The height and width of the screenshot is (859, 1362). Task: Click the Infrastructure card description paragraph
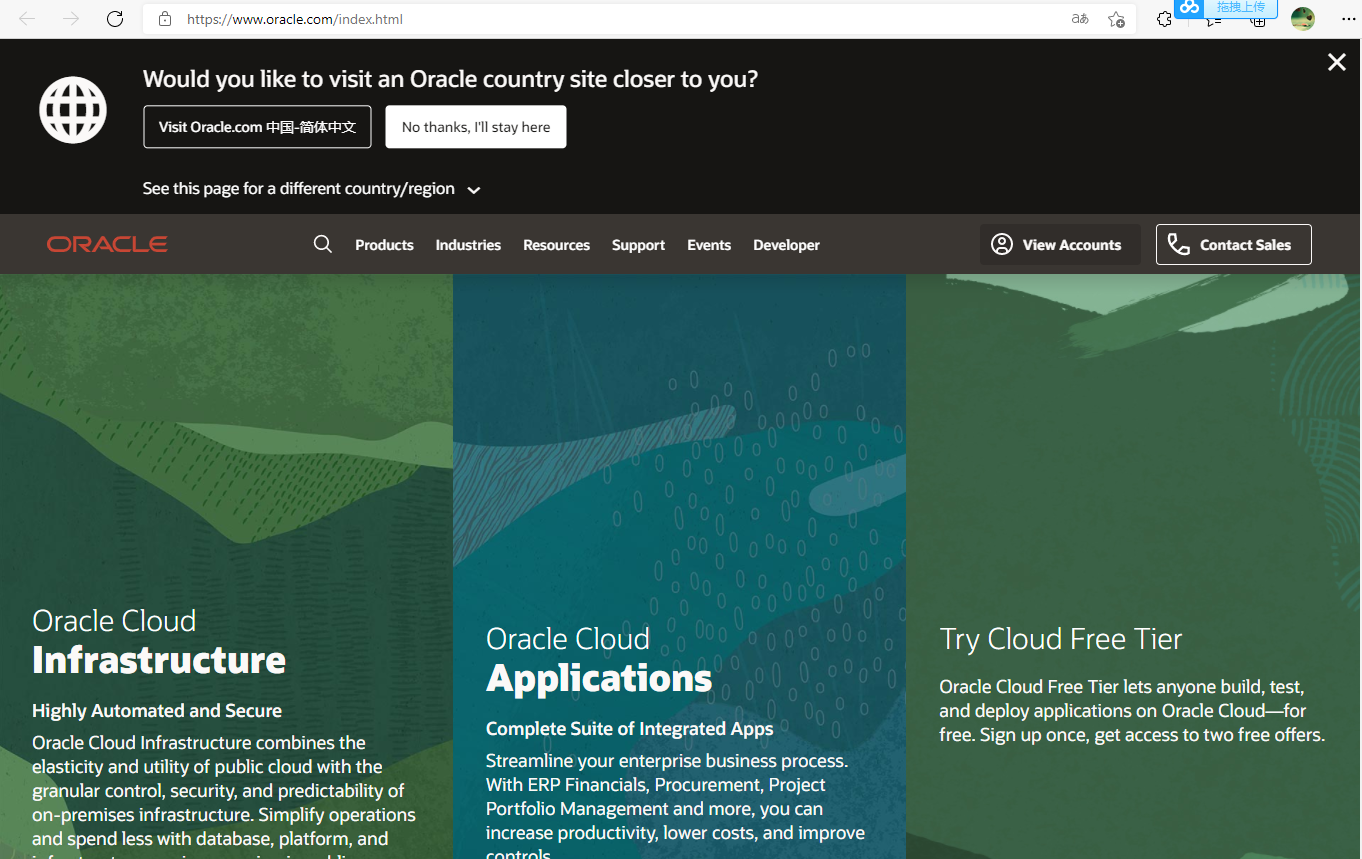coord(224,796)
